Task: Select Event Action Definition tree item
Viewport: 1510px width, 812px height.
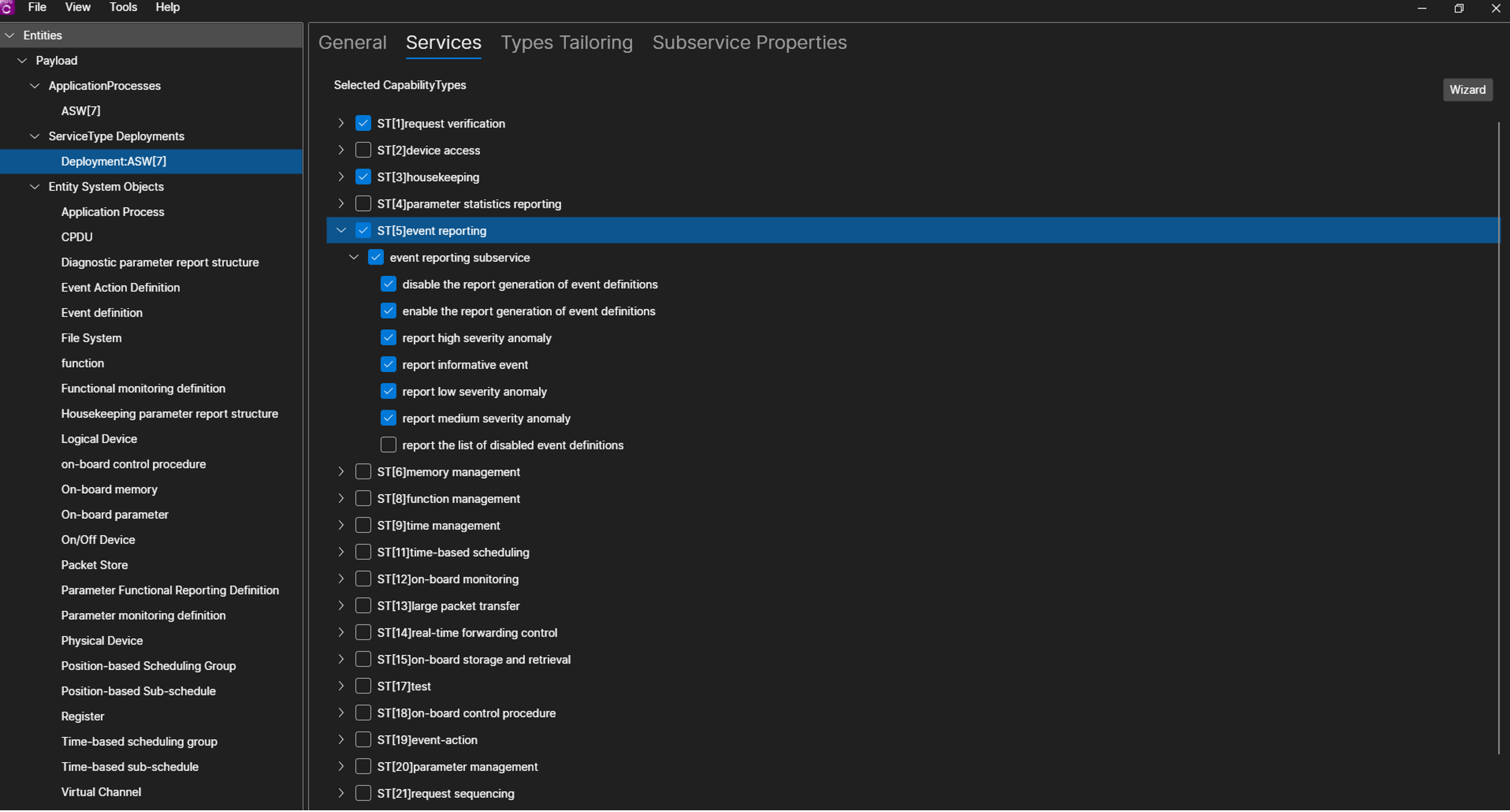Action: 121,288
